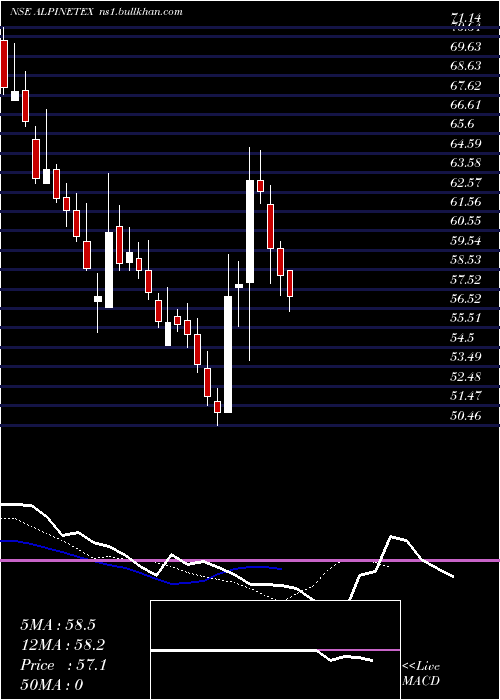Image resolution: width=500 pixels, height=700 pixels.
Task: Click the 60.55 price level label
Action: [466, 221]
